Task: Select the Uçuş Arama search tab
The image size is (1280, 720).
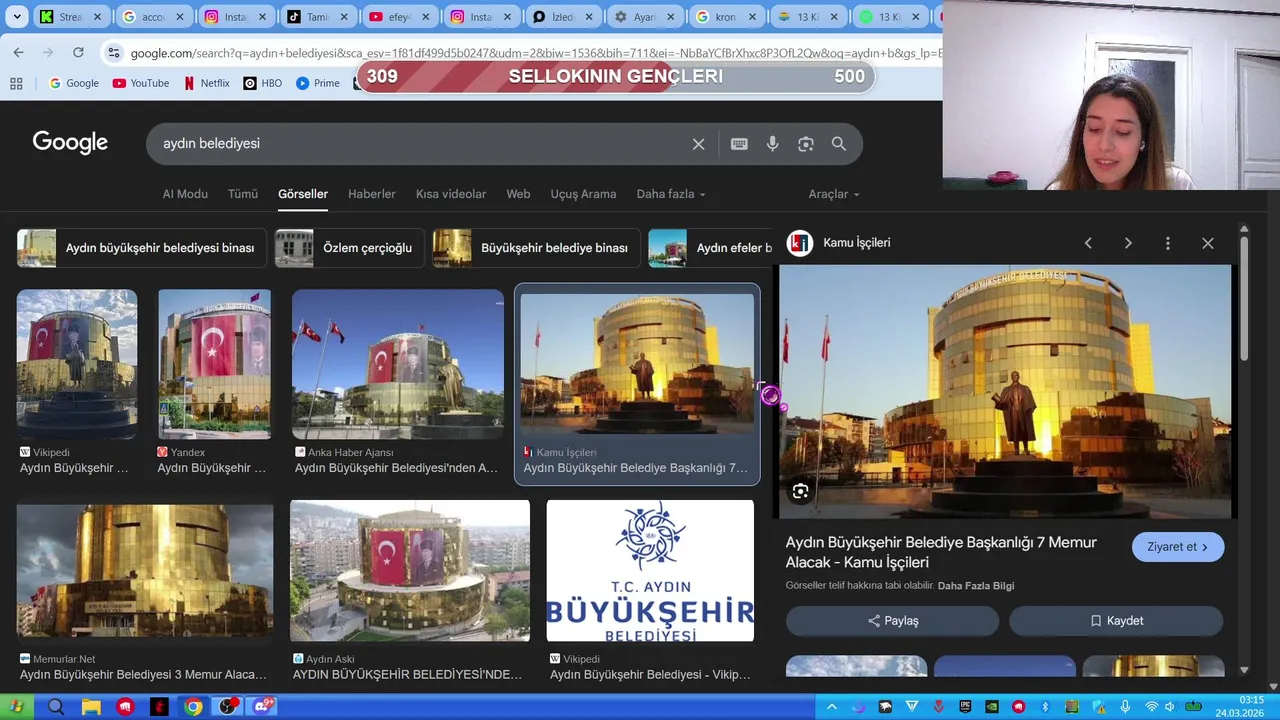Action: coord(583,194)
